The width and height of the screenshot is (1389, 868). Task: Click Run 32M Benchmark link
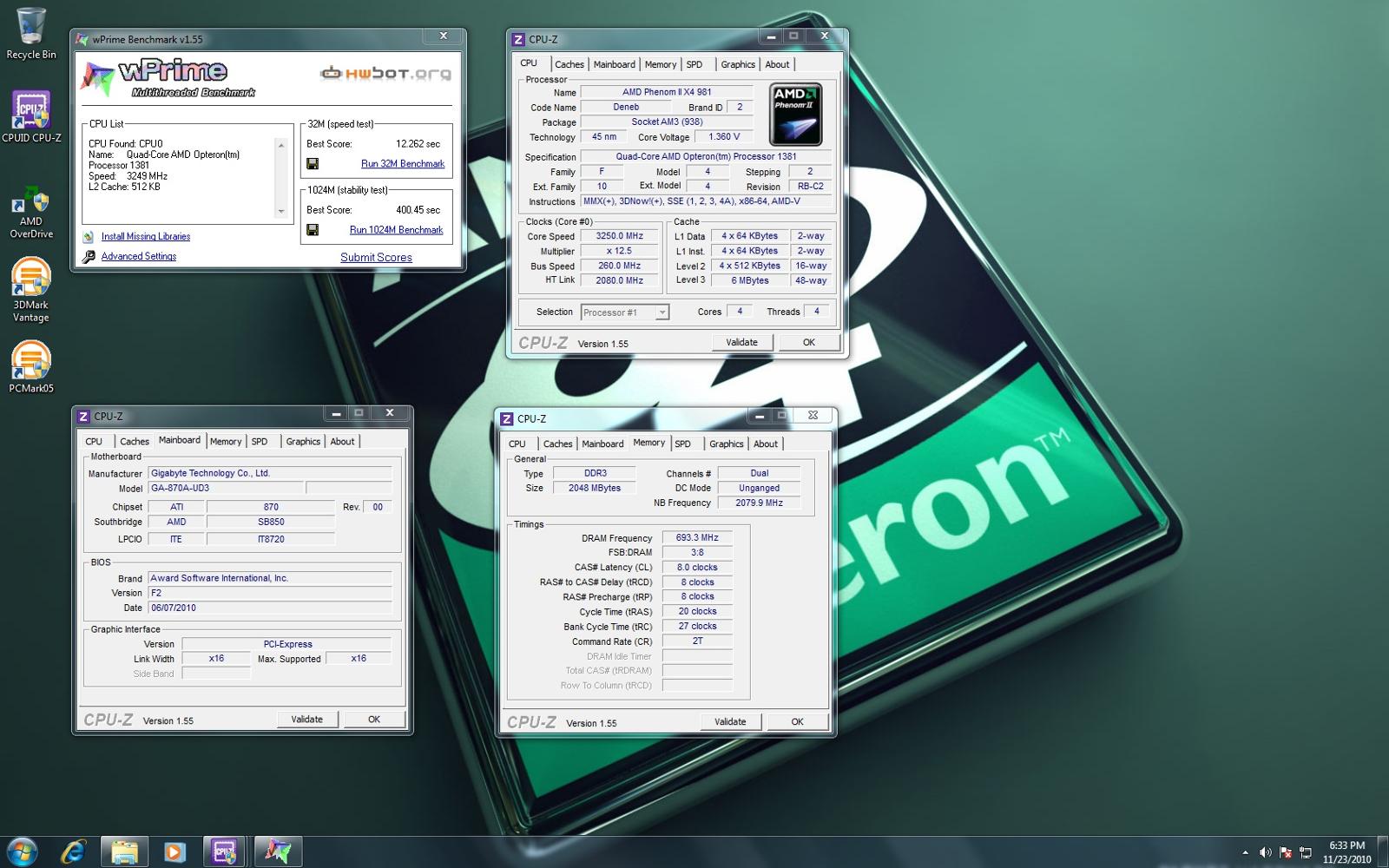coord(403,164)
